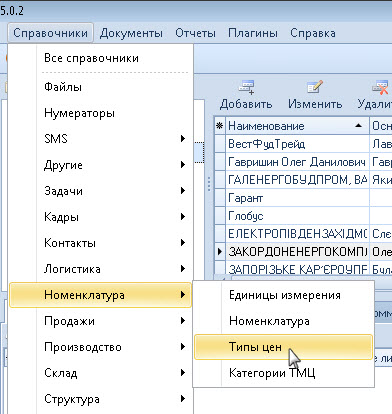This screenshot has height=414, width=392.
Task: Click the sort arrow in Наименование header
Action: tap(358, 126)
